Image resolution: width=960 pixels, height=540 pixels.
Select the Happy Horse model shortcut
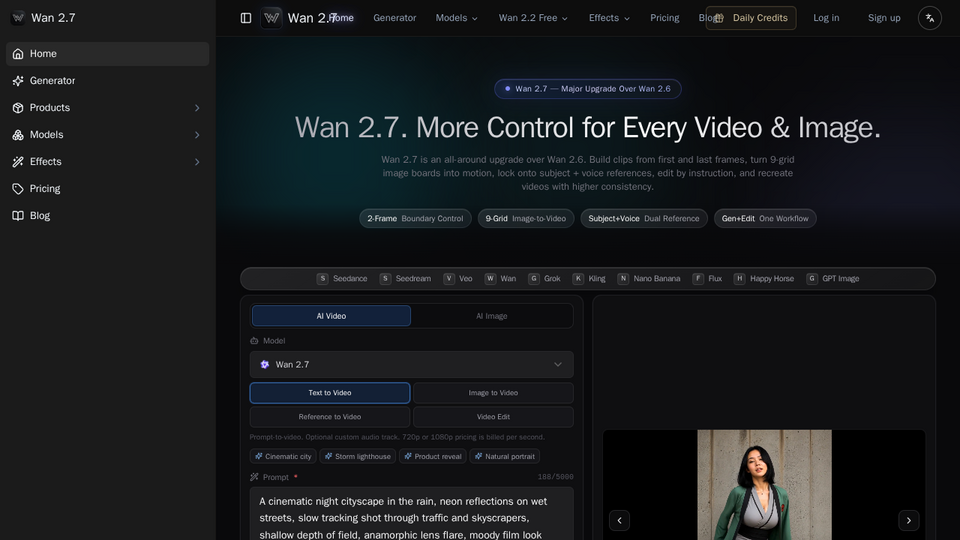click(x=764, y=279)
